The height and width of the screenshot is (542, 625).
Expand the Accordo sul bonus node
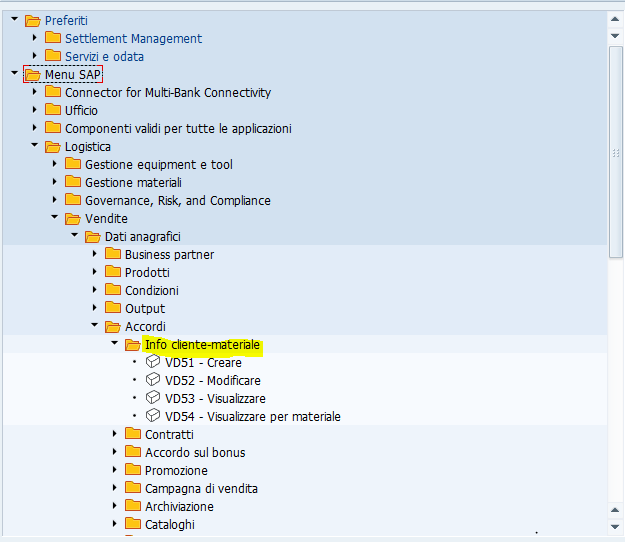[115, 452]
